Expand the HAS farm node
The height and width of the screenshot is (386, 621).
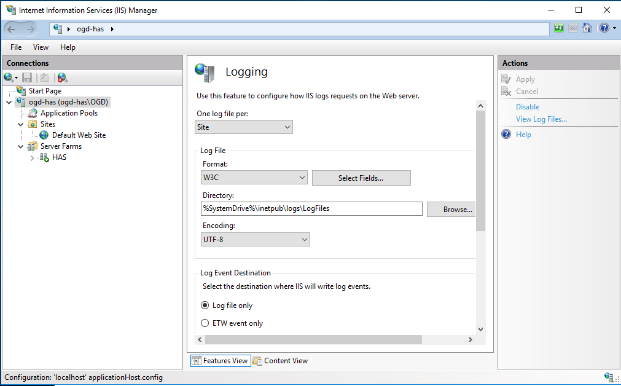[32, 158]
